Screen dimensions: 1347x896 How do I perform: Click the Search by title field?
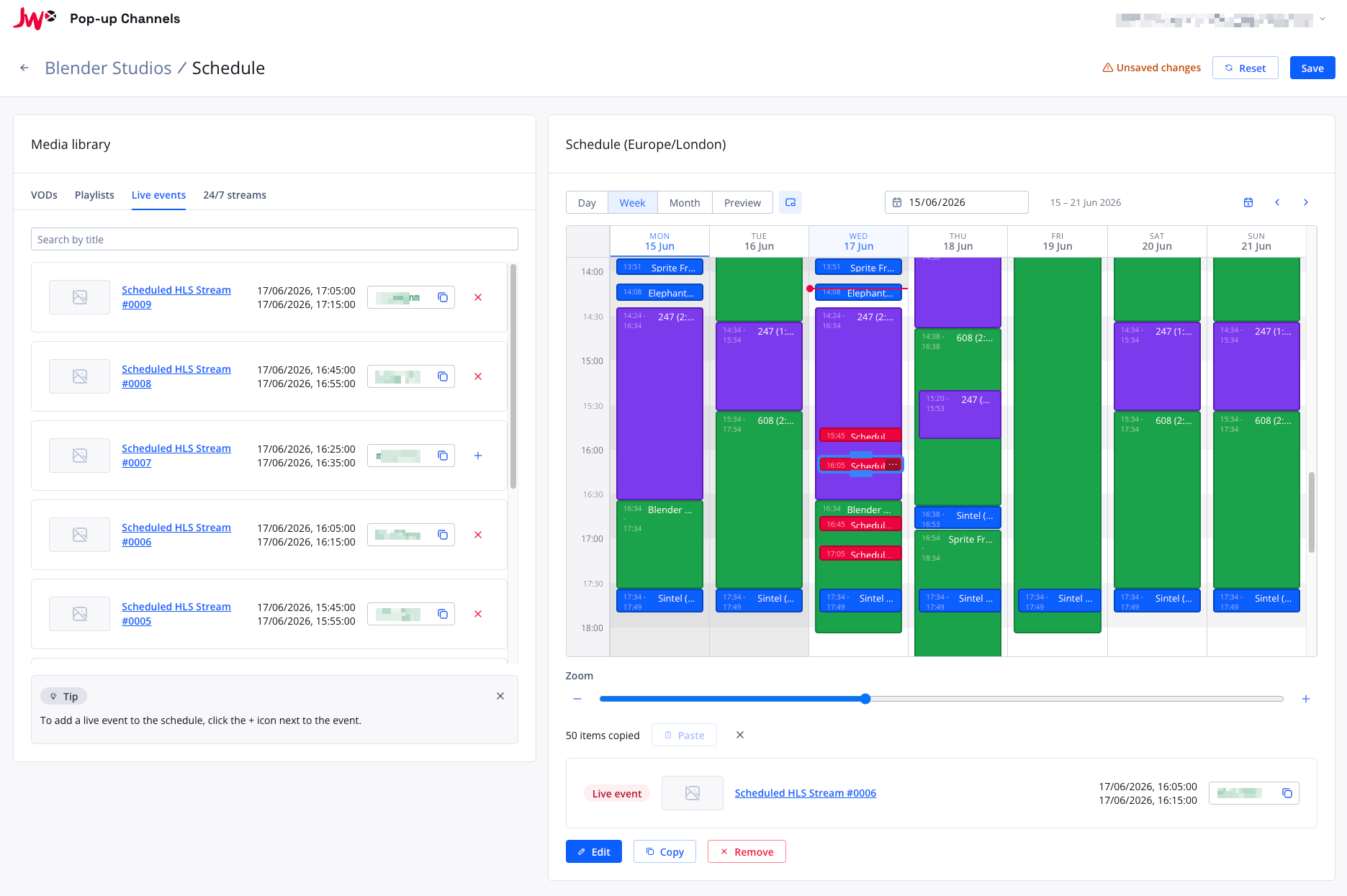[x=274, y=240]
